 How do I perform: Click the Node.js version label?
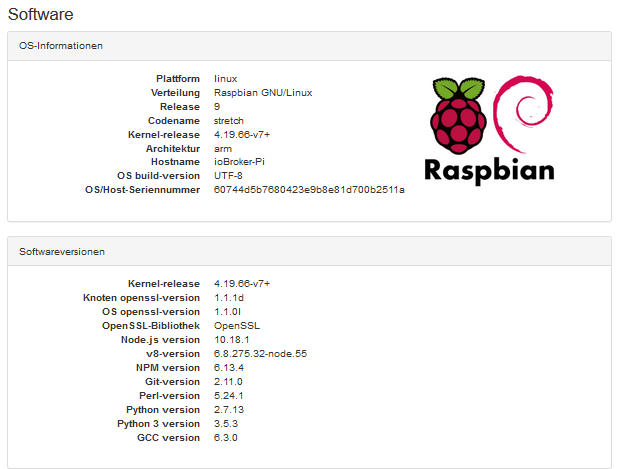tap(160, 340)
